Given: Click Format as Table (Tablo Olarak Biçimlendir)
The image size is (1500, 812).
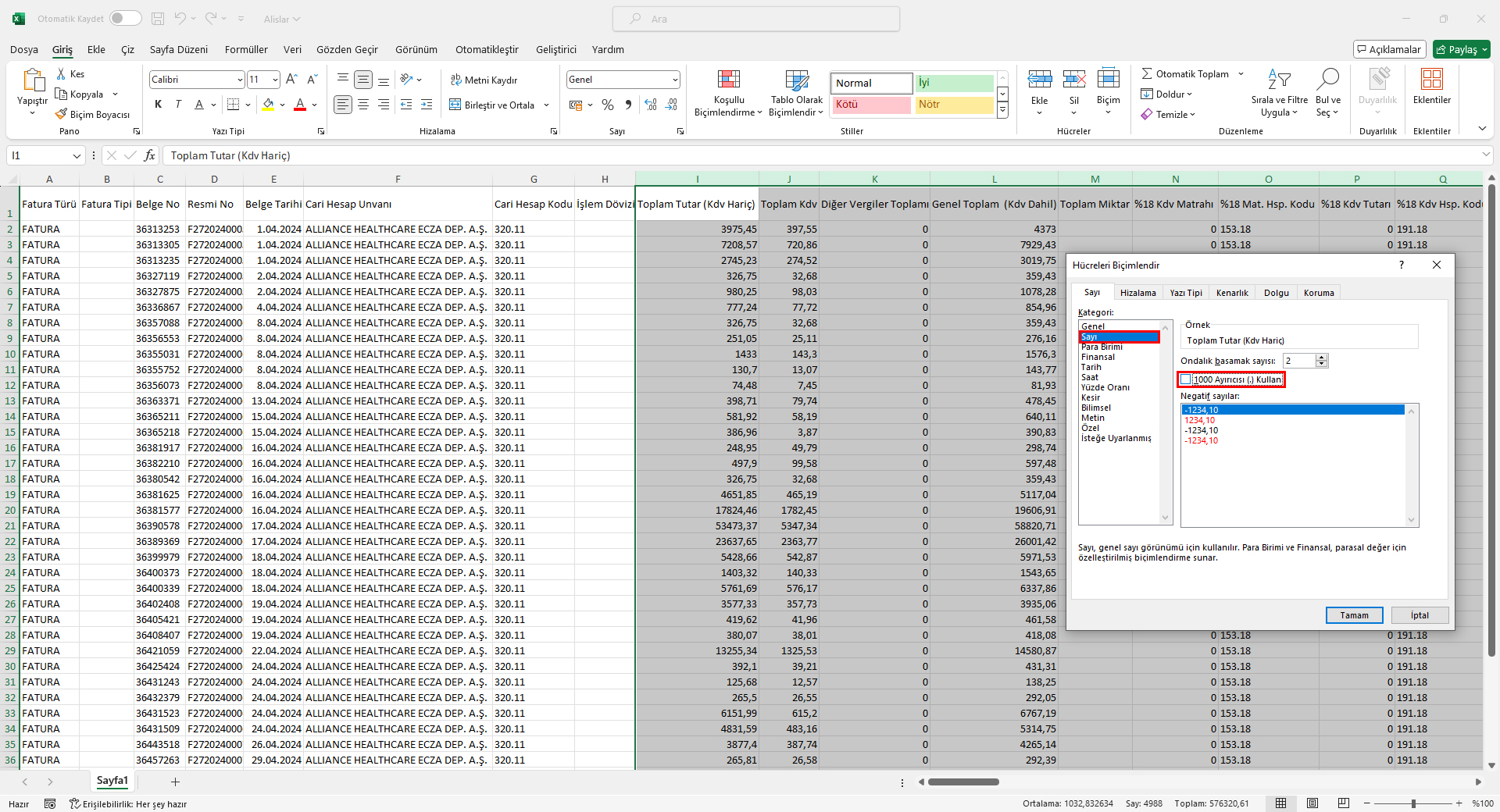Looking at the screenshot, I should 796,94.
